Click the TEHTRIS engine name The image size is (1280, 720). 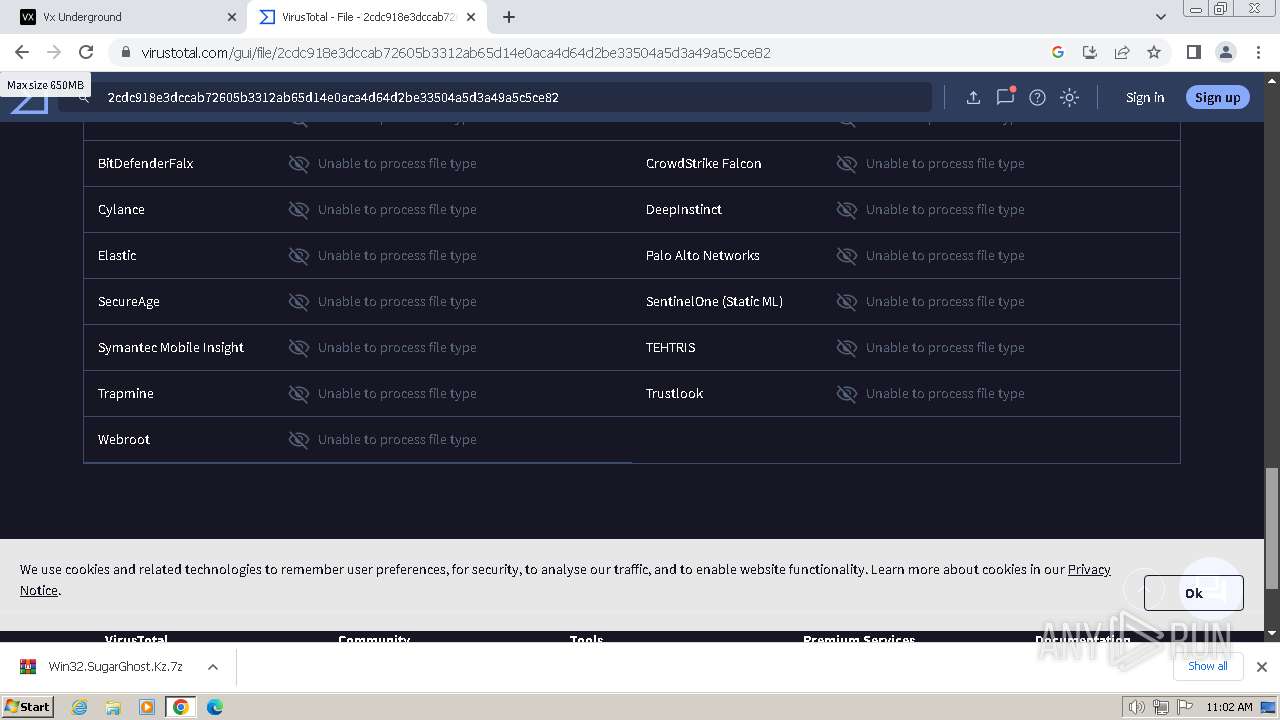(670, 347)
